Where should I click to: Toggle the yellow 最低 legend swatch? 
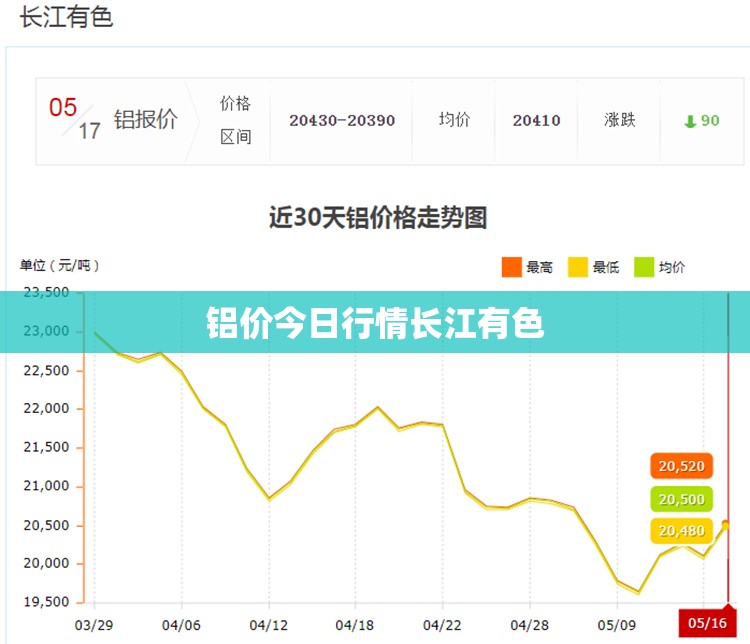coord(577,267)
